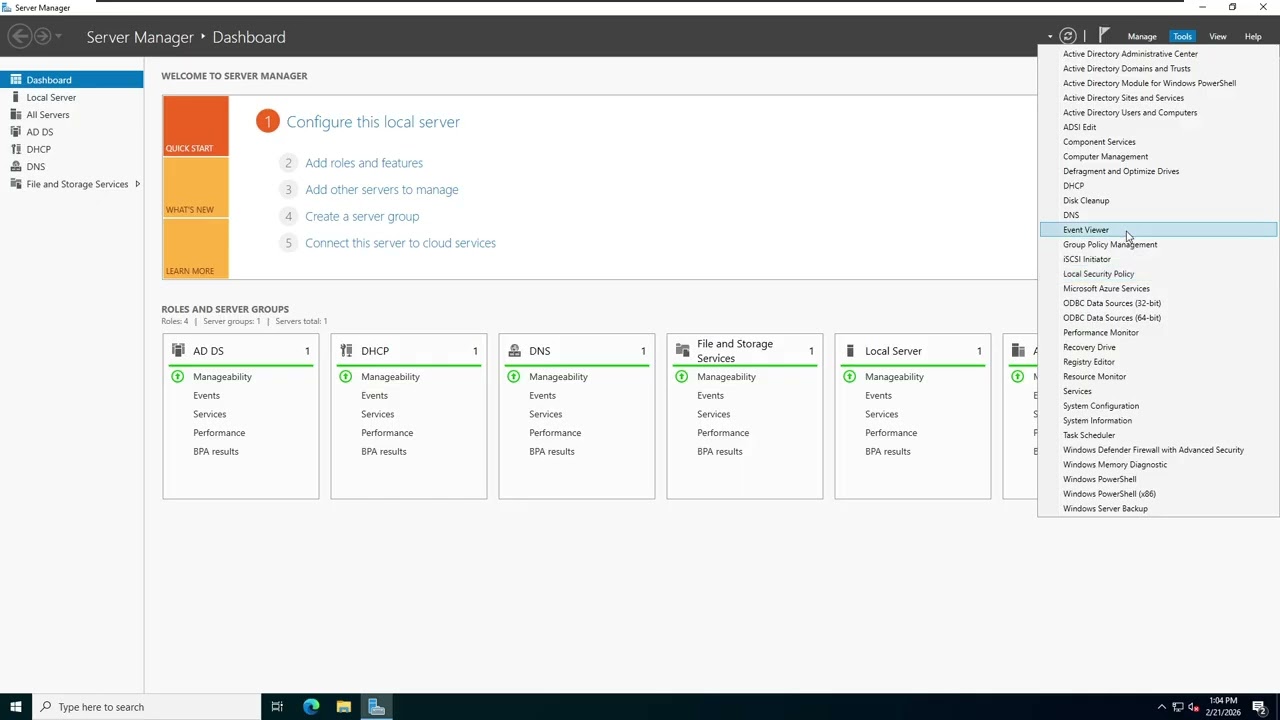Click Add other servers to manage
The height and width of the screenshot is (720, 1280).
(382, 190)
